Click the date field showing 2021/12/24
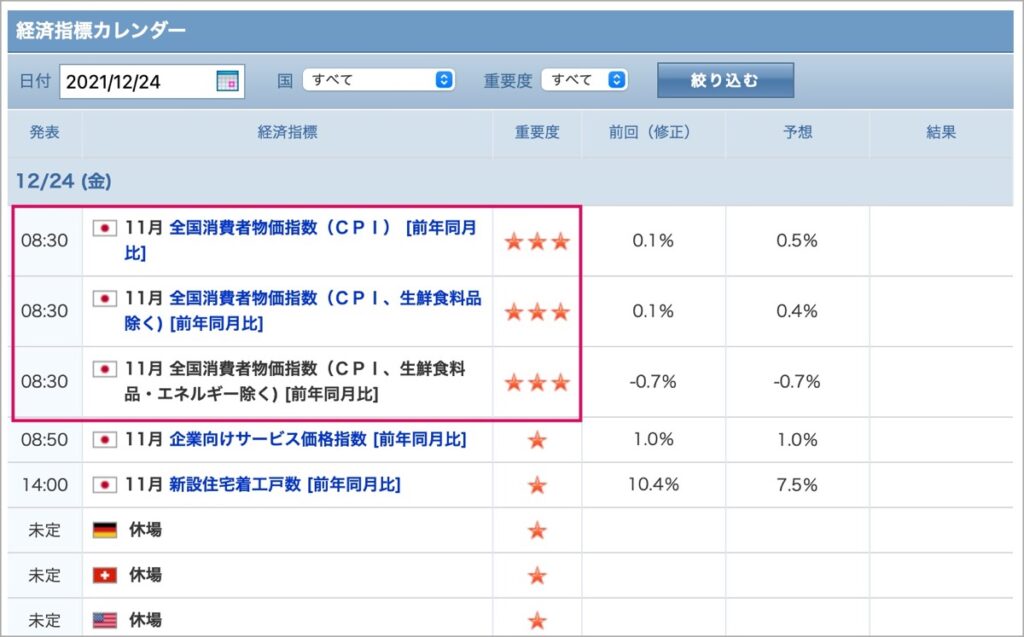 click(152, 82)
